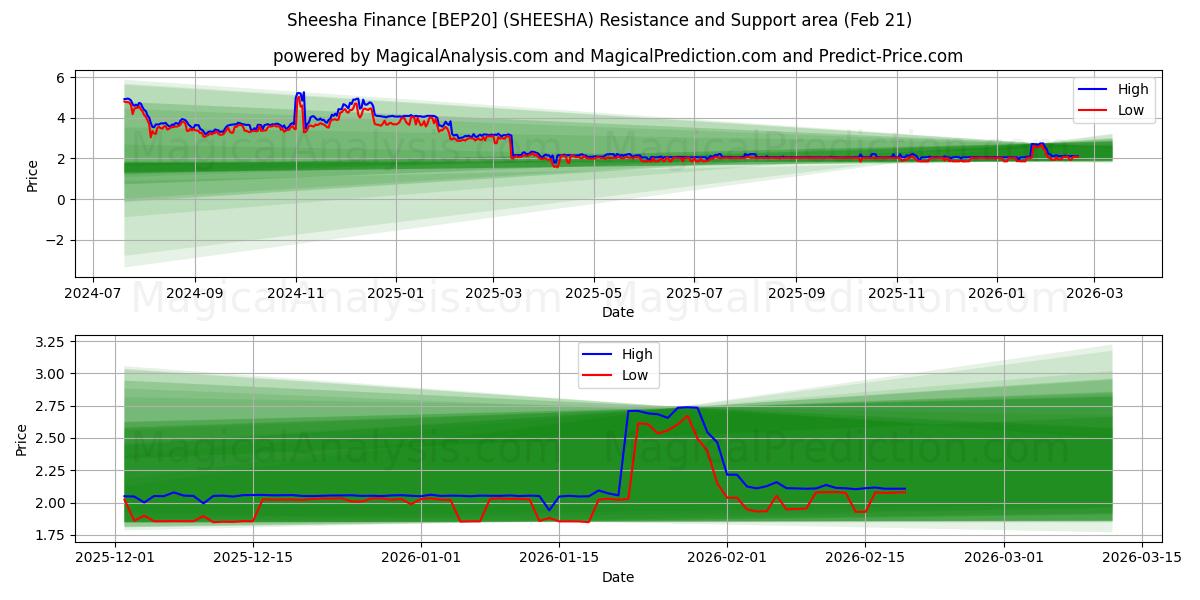Click the '2024-11' tick label on top chart

pyautogui.click(x=296, y=295)
